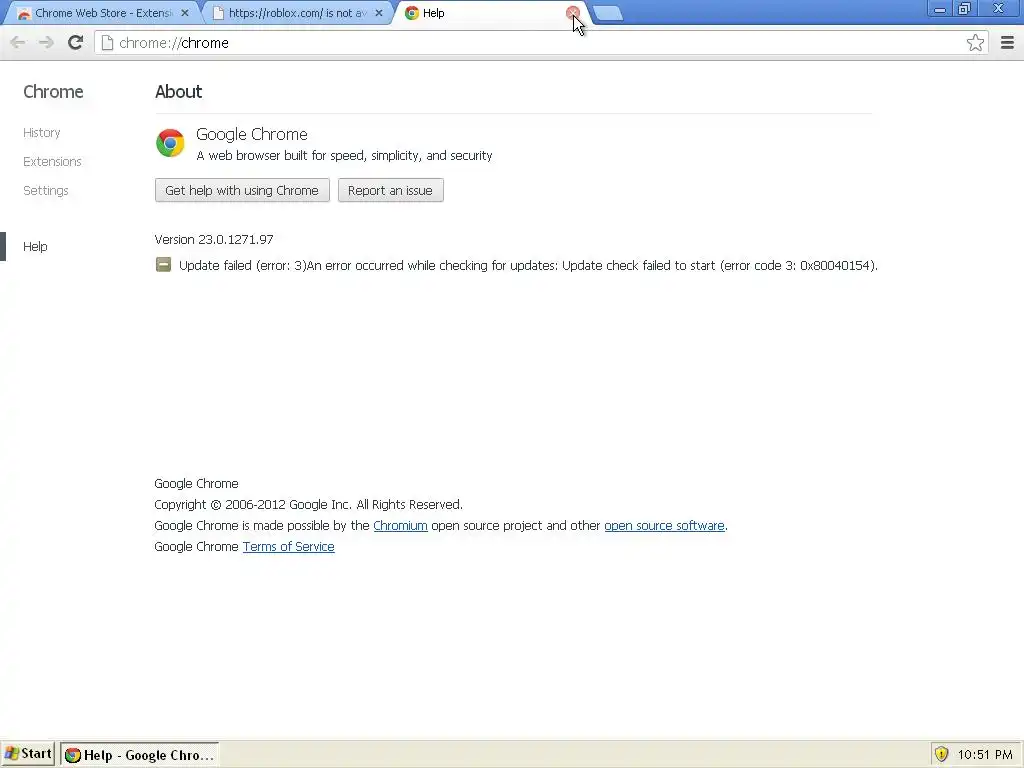The height and width of the screenshot is (768, 1024).
Task: Restore down the Chrome window
Action: tap(964, 9)
